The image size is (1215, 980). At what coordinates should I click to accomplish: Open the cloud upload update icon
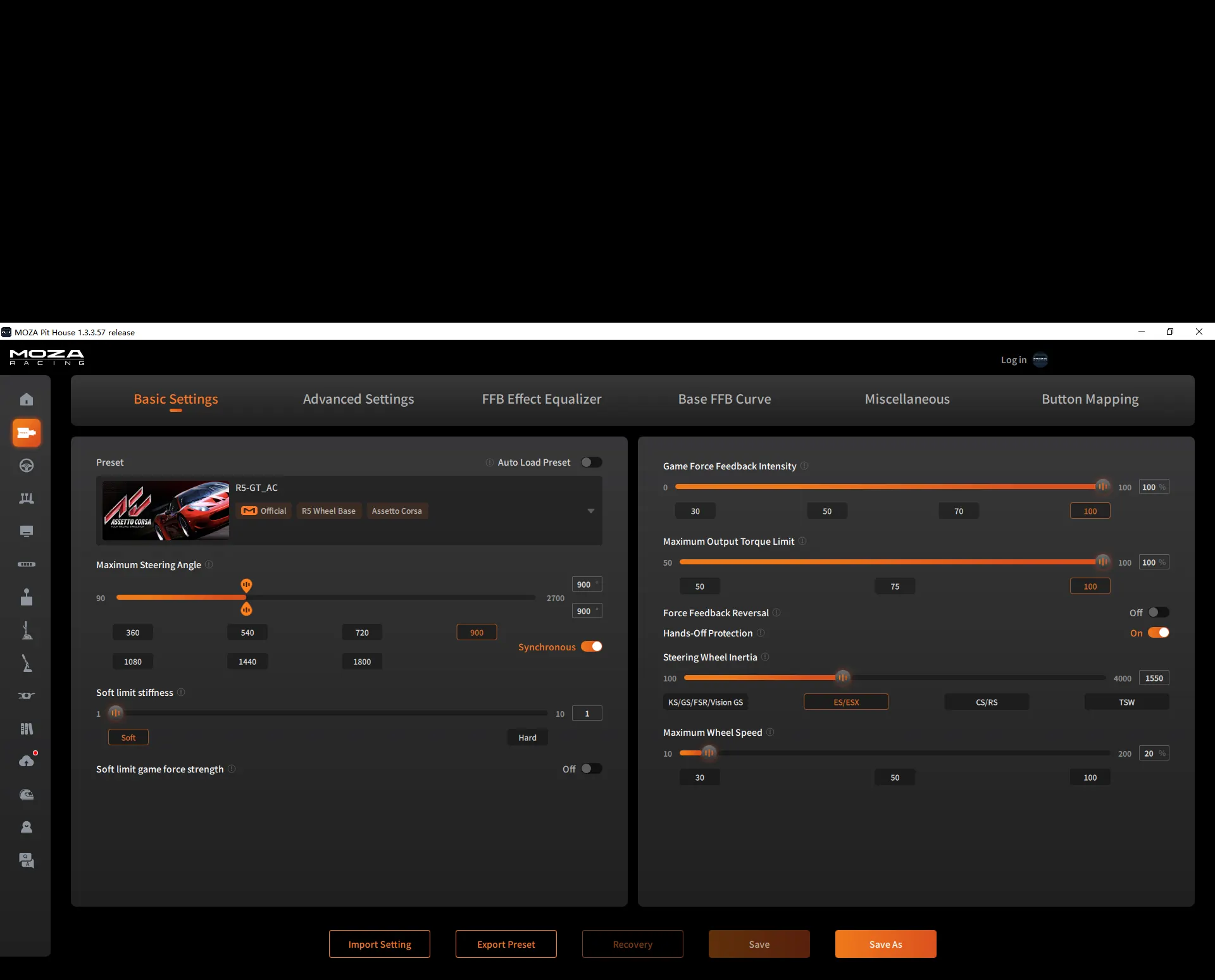[x=27, y=761]
